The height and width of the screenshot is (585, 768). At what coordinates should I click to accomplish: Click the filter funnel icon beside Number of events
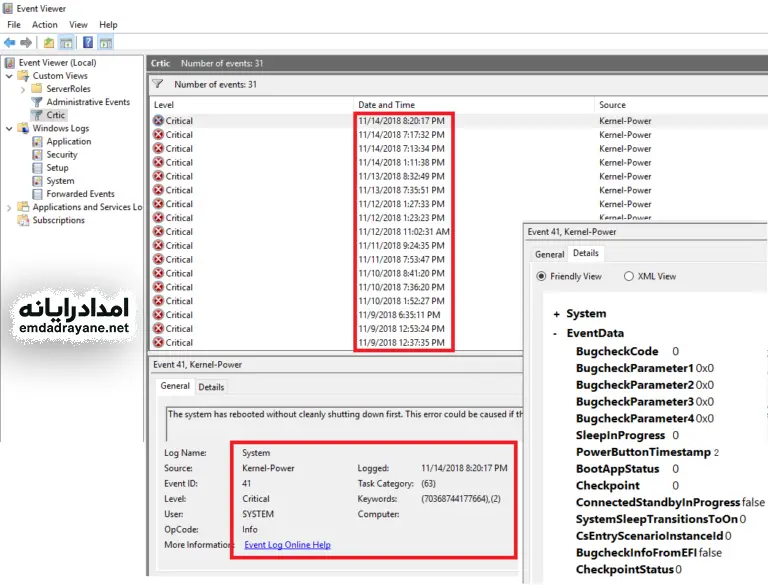coord(158,84)
